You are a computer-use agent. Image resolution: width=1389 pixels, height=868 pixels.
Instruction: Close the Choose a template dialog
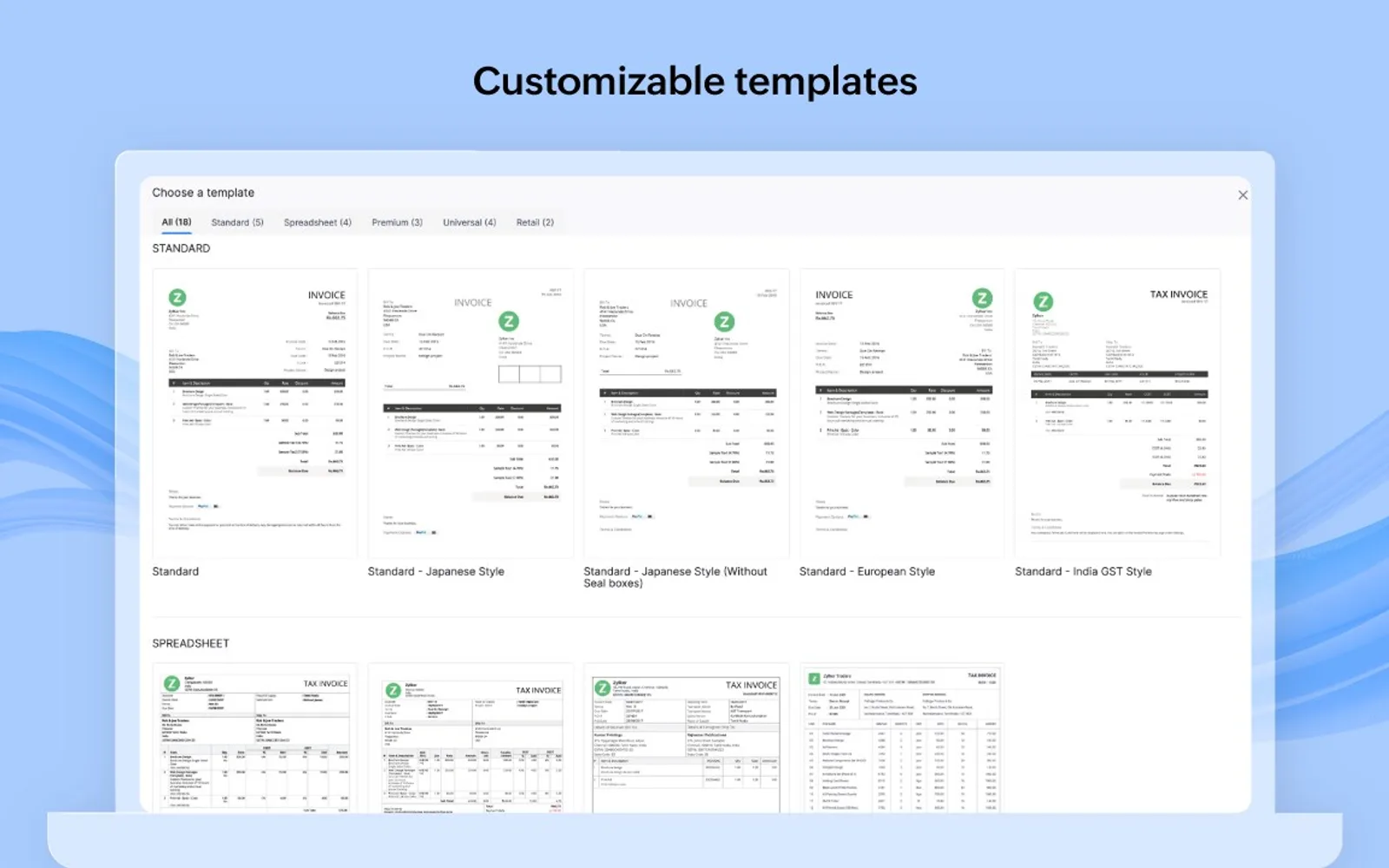1242,195
